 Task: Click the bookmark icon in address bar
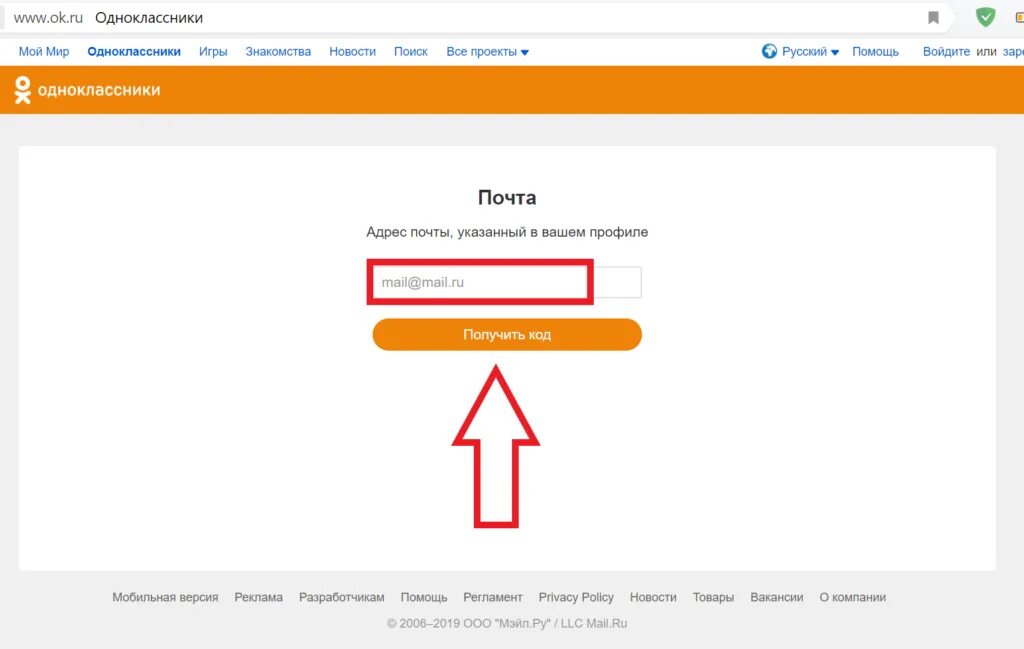click(x=933, y=18)
